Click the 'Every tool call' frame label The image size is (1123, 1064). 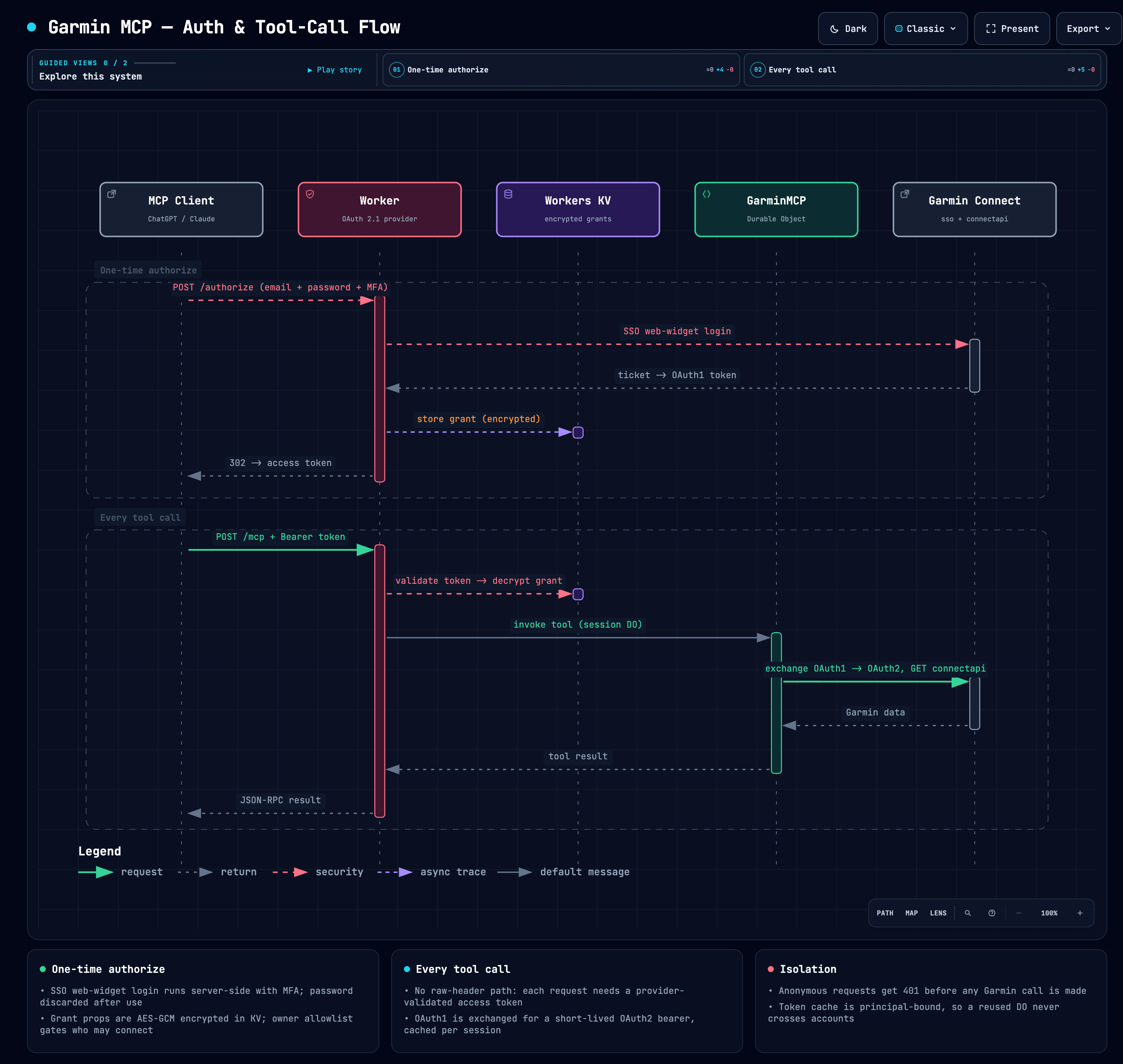click(x=141, y=518)
